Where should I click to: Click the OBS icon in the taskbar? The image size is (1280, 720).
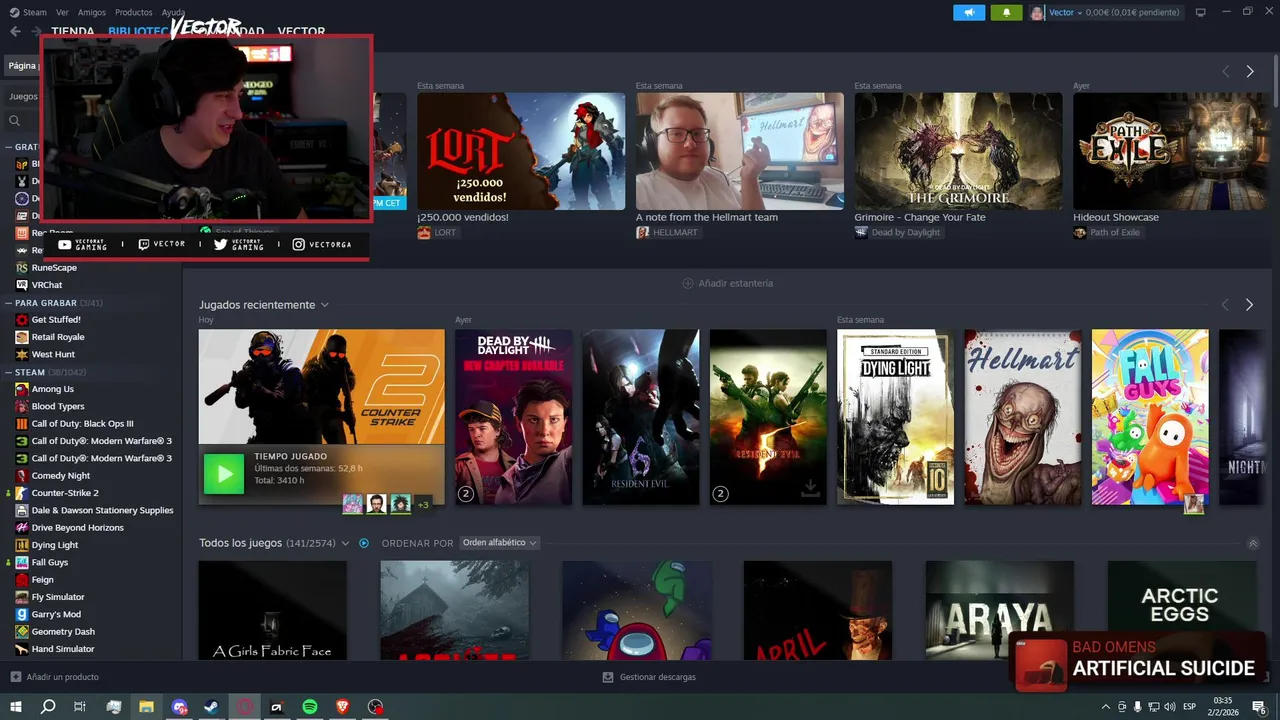(376, 706)
